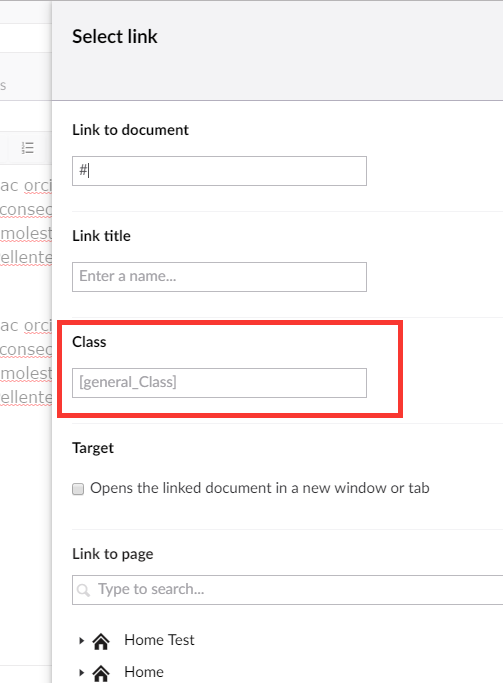
Task: Click the Class input box
Action: coord(219,383)
